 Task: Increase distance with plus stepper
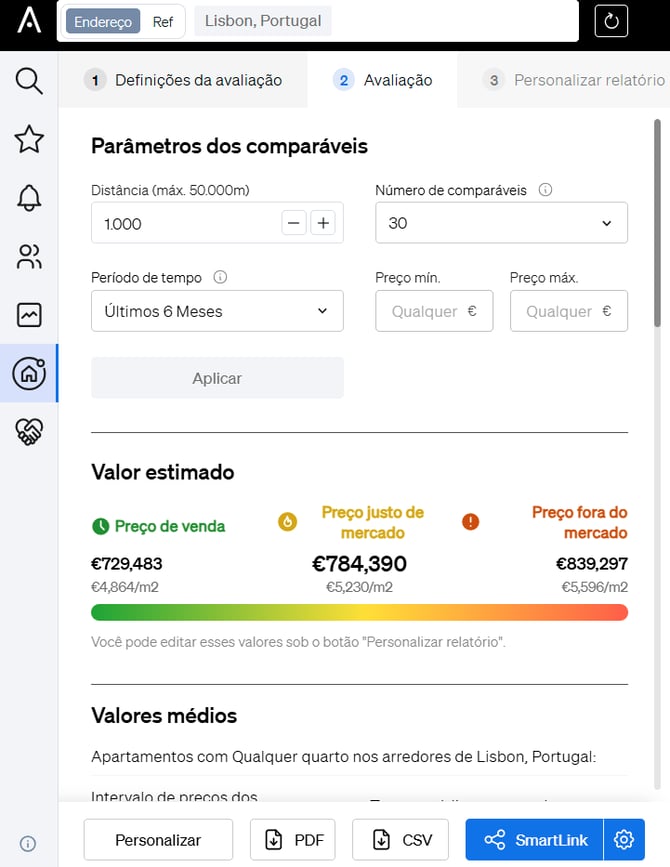click(323, 223)
